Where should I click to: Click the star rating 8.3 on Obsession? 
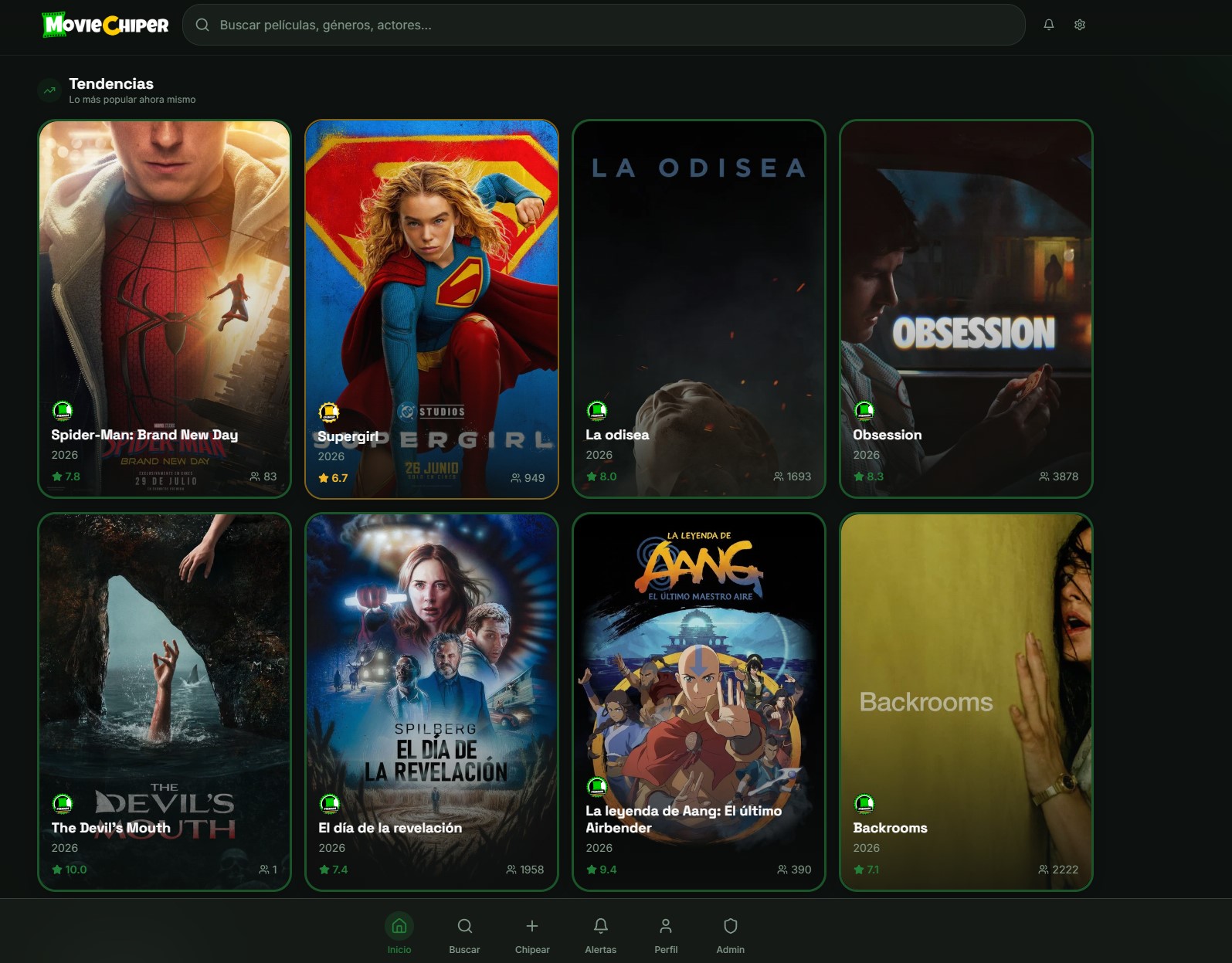click(868, 476)
